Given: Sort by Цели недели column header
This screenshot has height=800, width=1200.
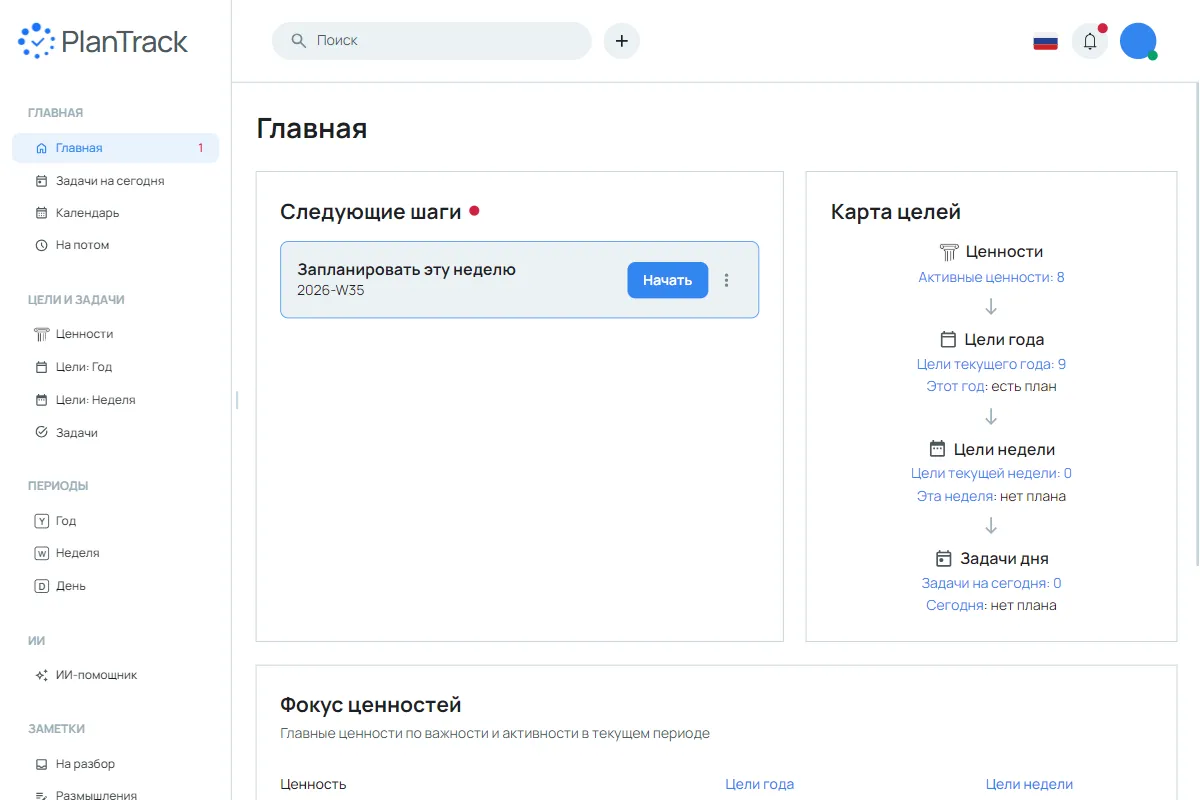Looking at the screenshot, I should tap(1029, 784).
